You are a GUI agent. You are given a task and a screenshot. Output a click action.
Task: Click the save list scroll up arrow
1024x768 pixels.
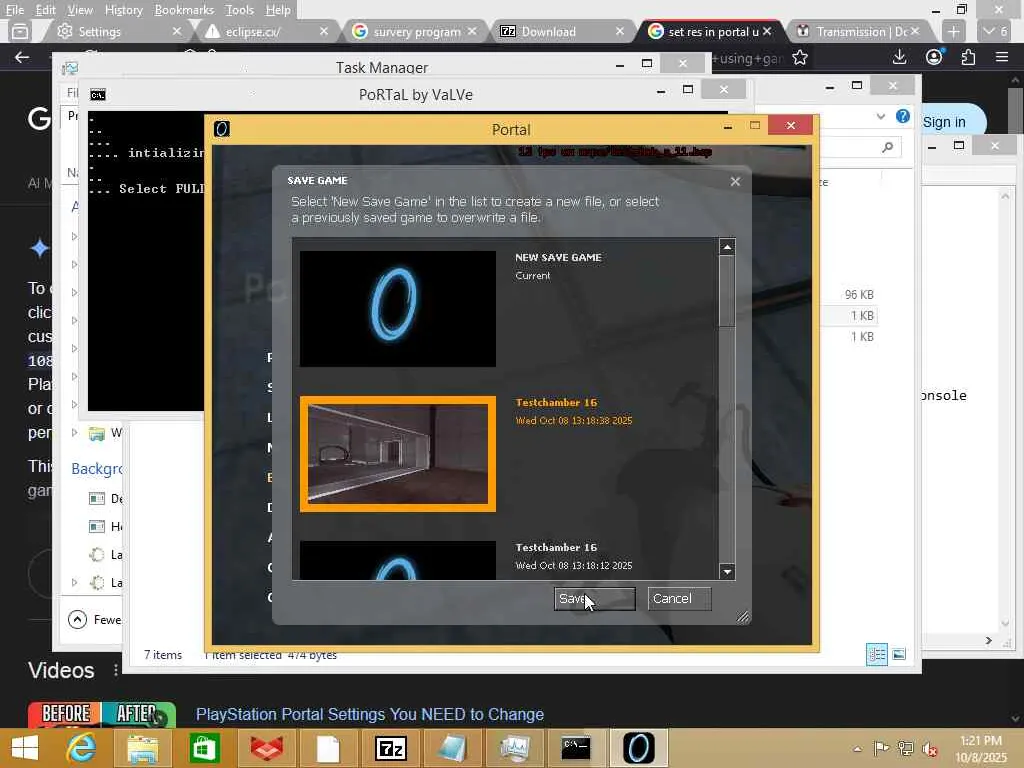[x=727, y=247]
